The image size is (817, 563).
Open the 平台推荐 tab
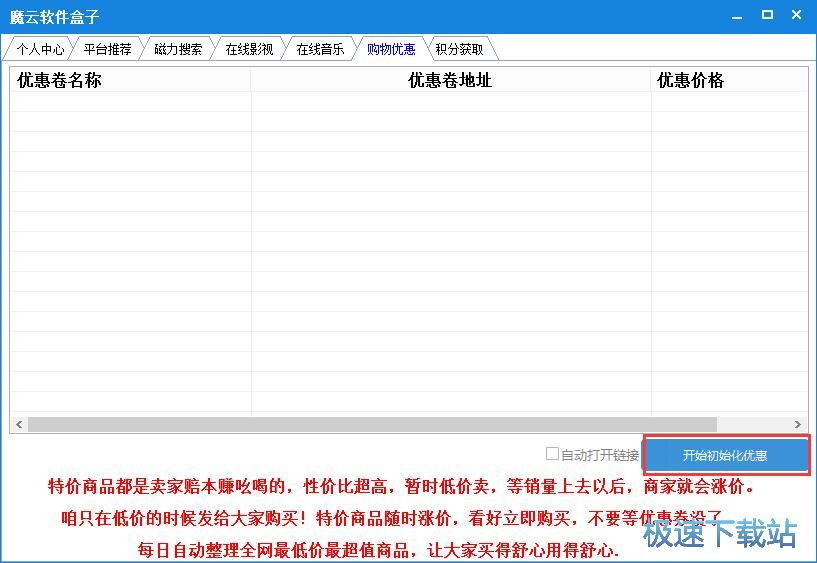(107, 49)
